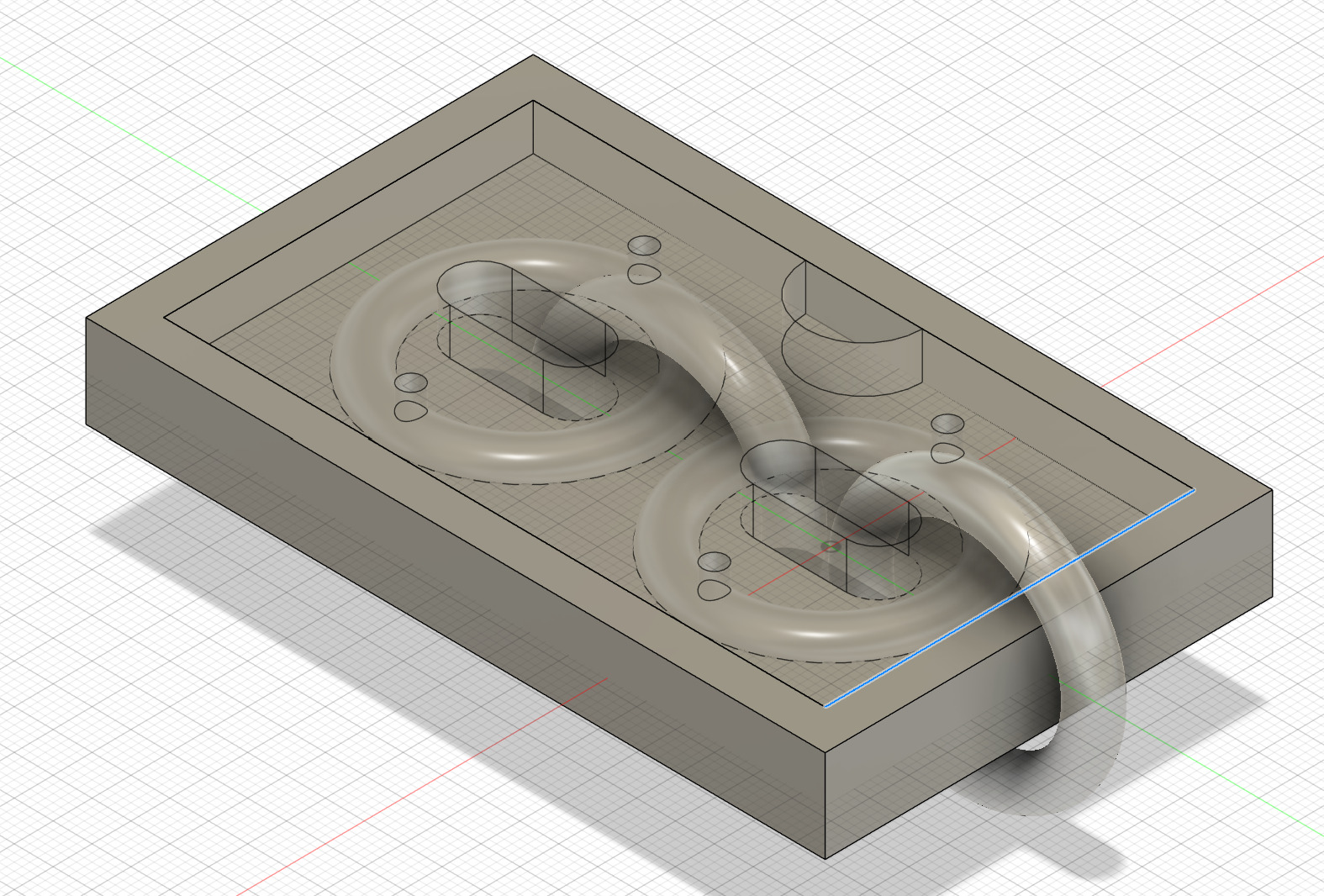1324x896 pixels.
Task: Click the round hole right of the lower-right ring
Action: tap(947, 424)
